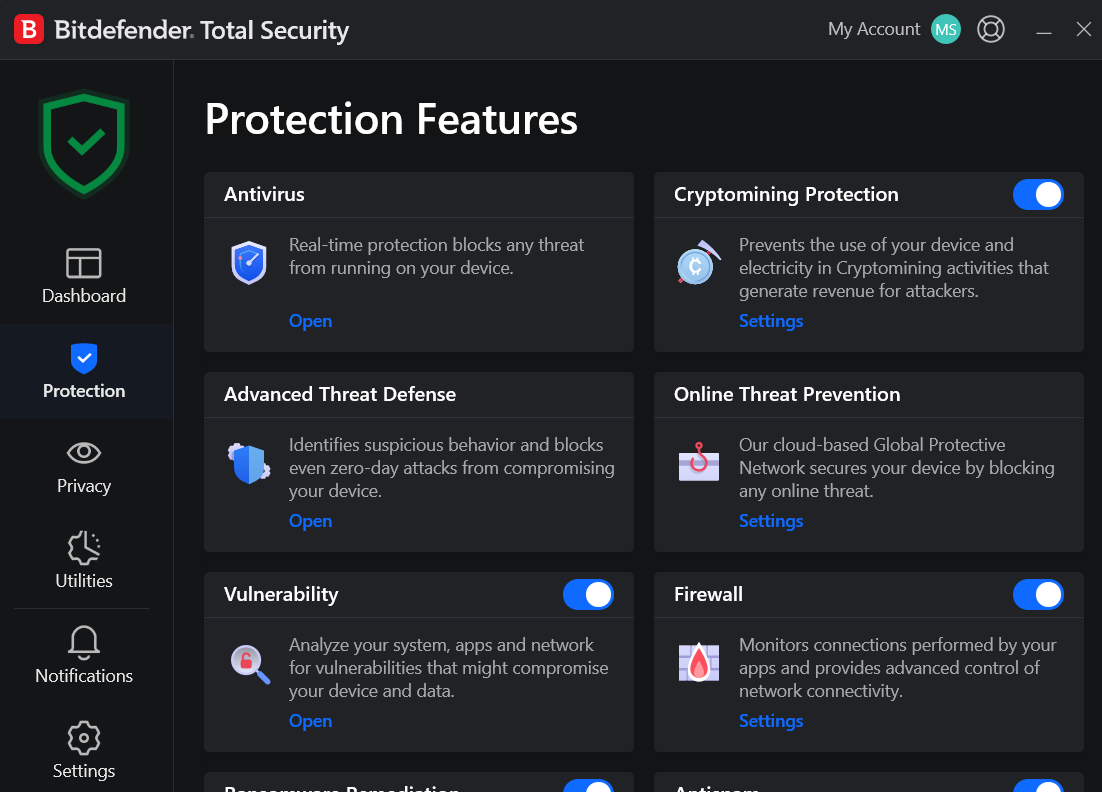Select the Protection shield icon in sidebar
This screenshot has height=792, width=1102.
pos(84,358)
